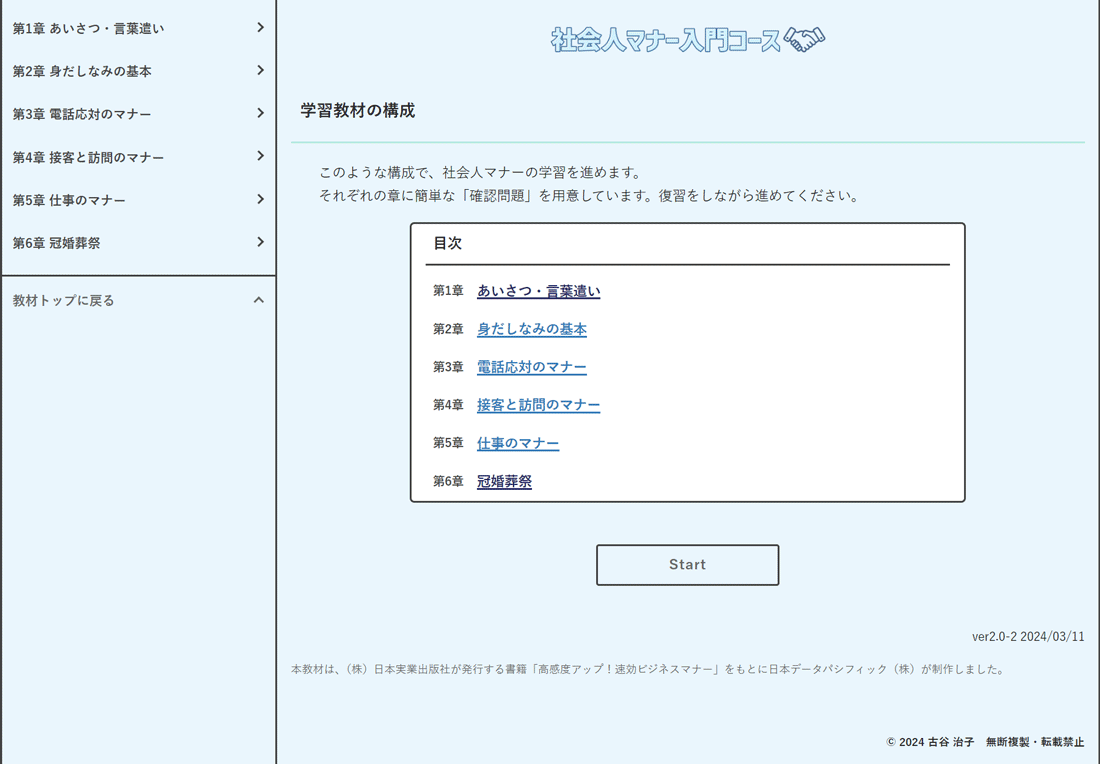
Task: Expand chevron beside 第2章 身だしなみの基本 in sidebar
Action: [260, 71]
